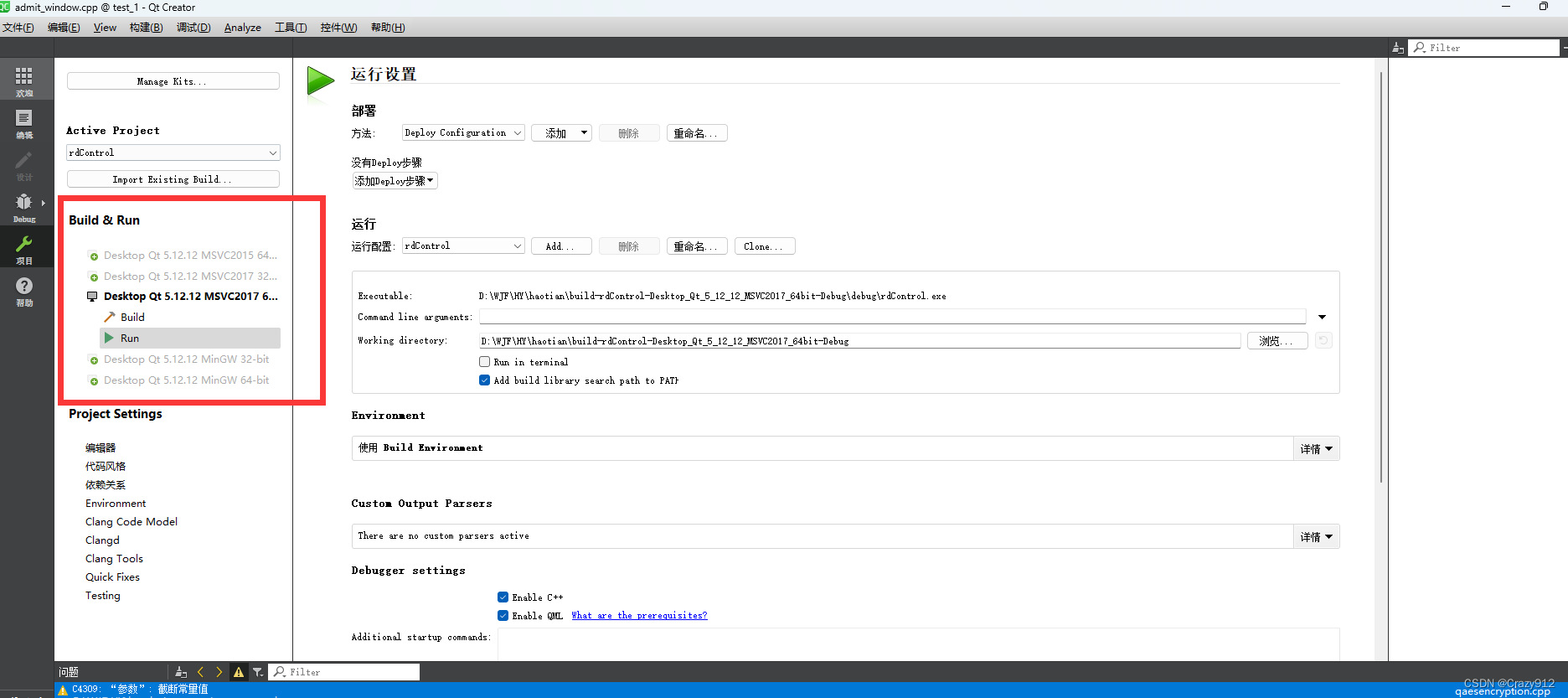Open 代码风格 project settings
This screenshot has width=1568, height=698.
tap(106, 467)
